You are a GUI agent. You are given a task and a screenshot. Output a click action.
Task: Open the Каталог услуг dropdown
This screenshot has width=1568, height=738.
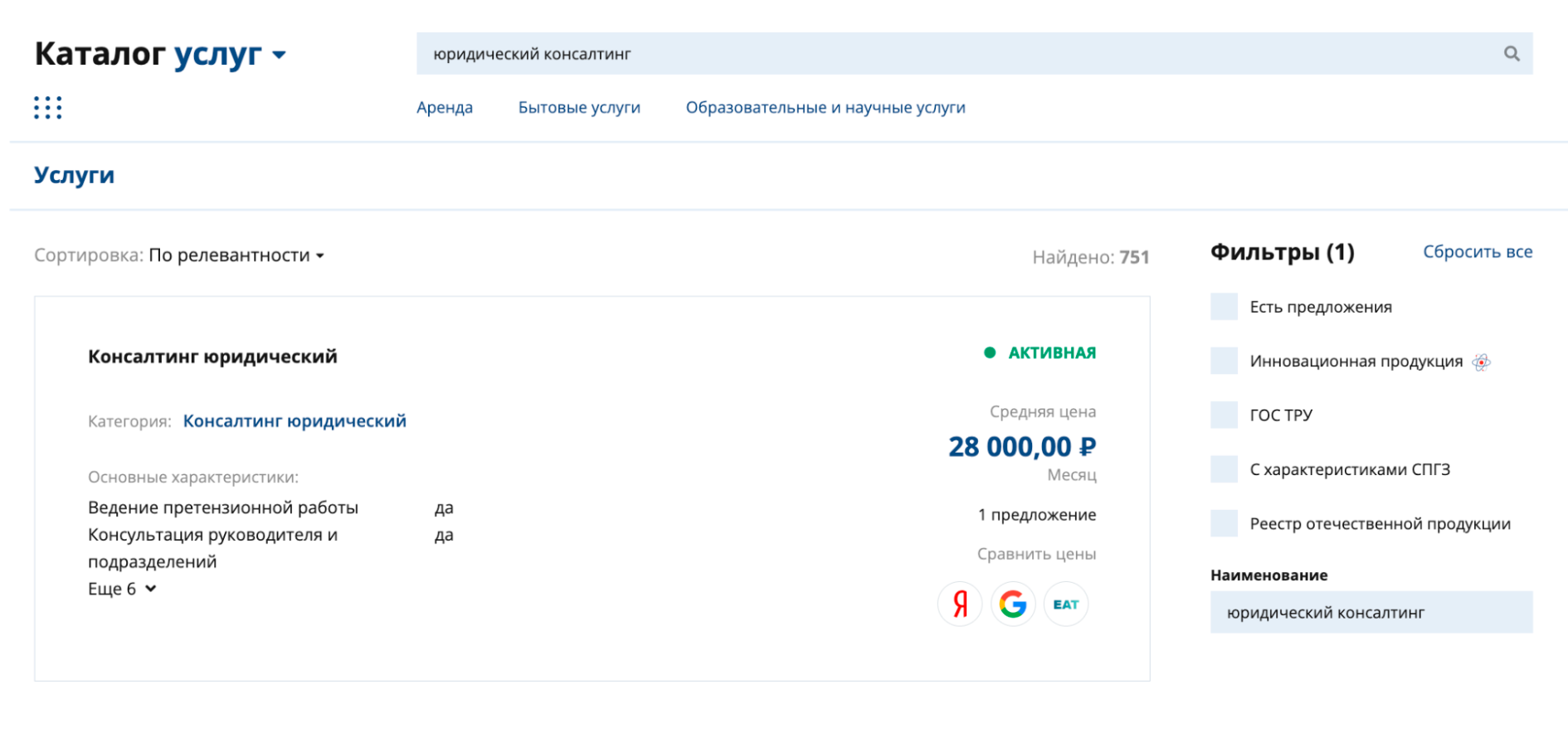[160, 54]
